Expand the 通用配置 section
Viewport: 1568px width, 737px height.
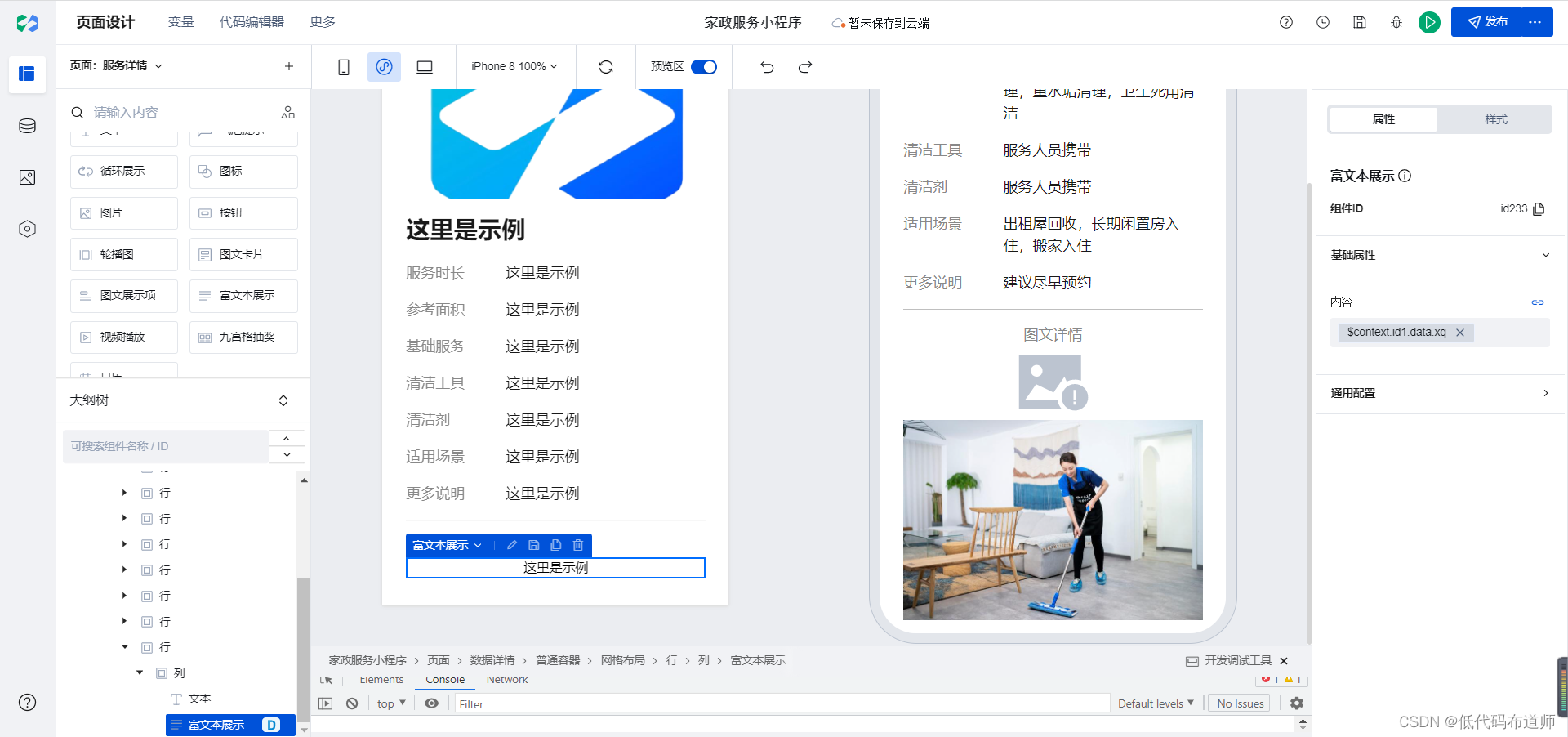[x=1546, y=393]
